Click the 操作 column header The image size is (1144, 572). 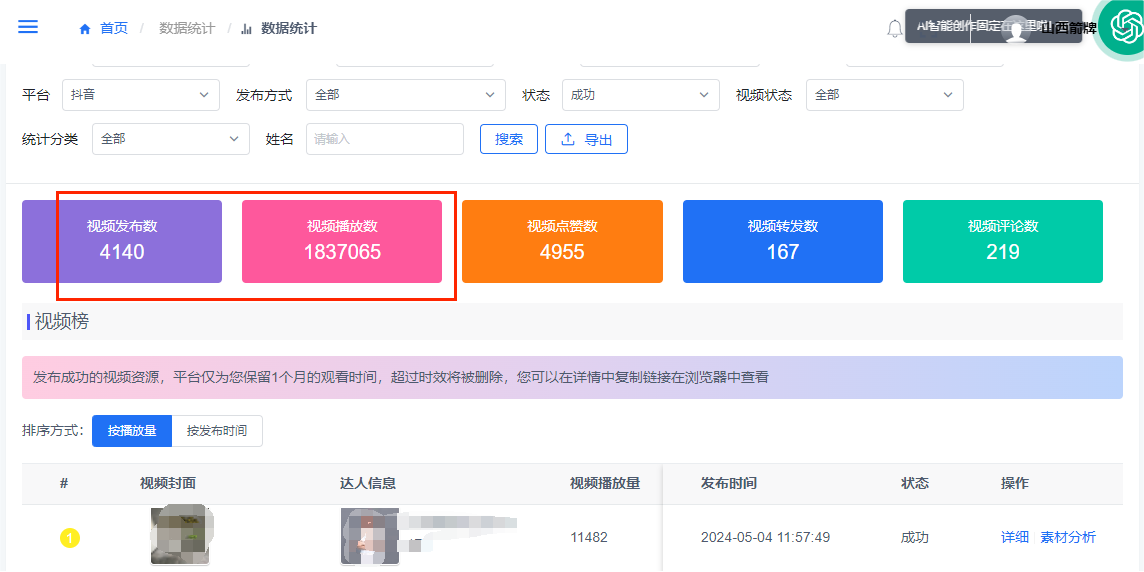click(1015, 483)
